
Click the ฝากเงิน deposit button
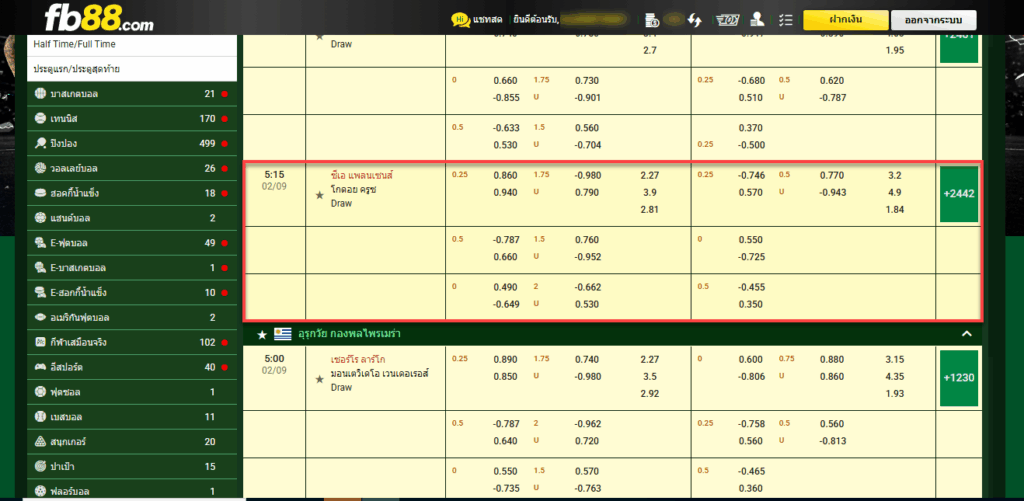click(x=844, y=20)
